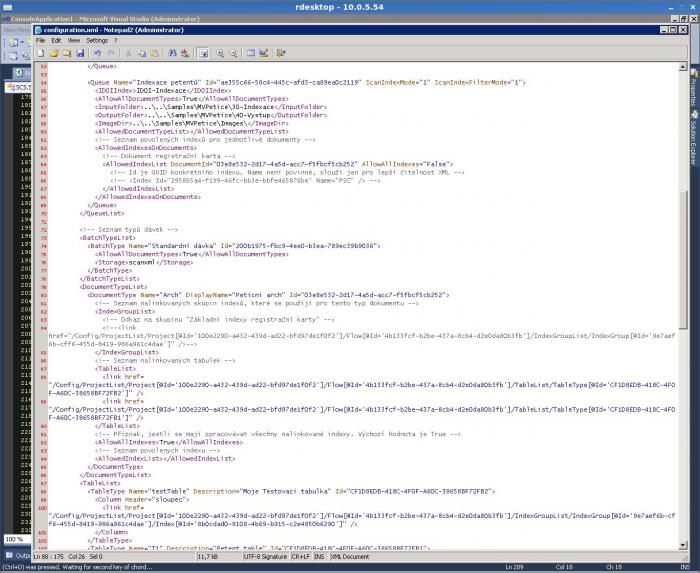Click the Browse folder icon in toolbar
The height and width of the screenshot is (573, 700).
coord(67,53)
